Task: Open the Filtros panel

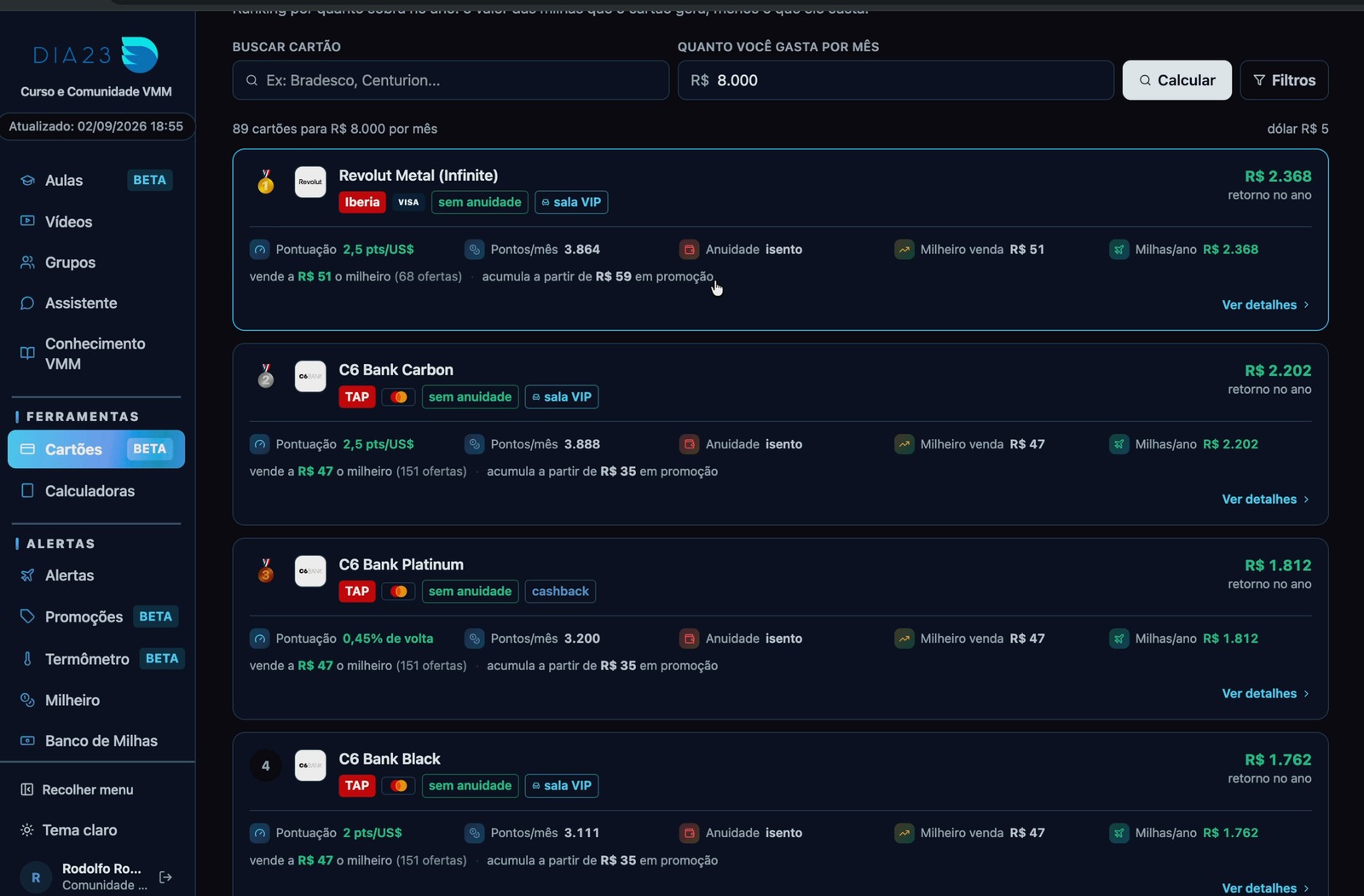Action: pyautogui.click(x=1284, y=80)
